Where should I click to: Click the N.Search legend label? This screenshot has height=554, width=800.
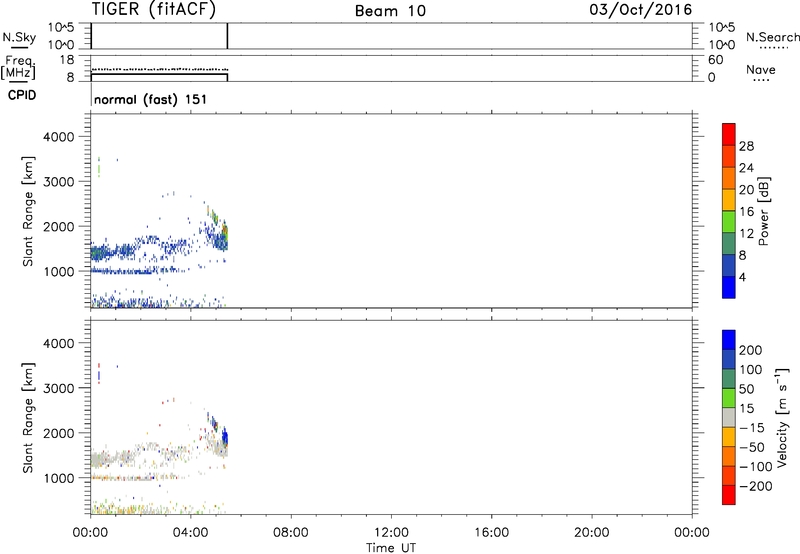pyautogui.click(x=772, y=37)
